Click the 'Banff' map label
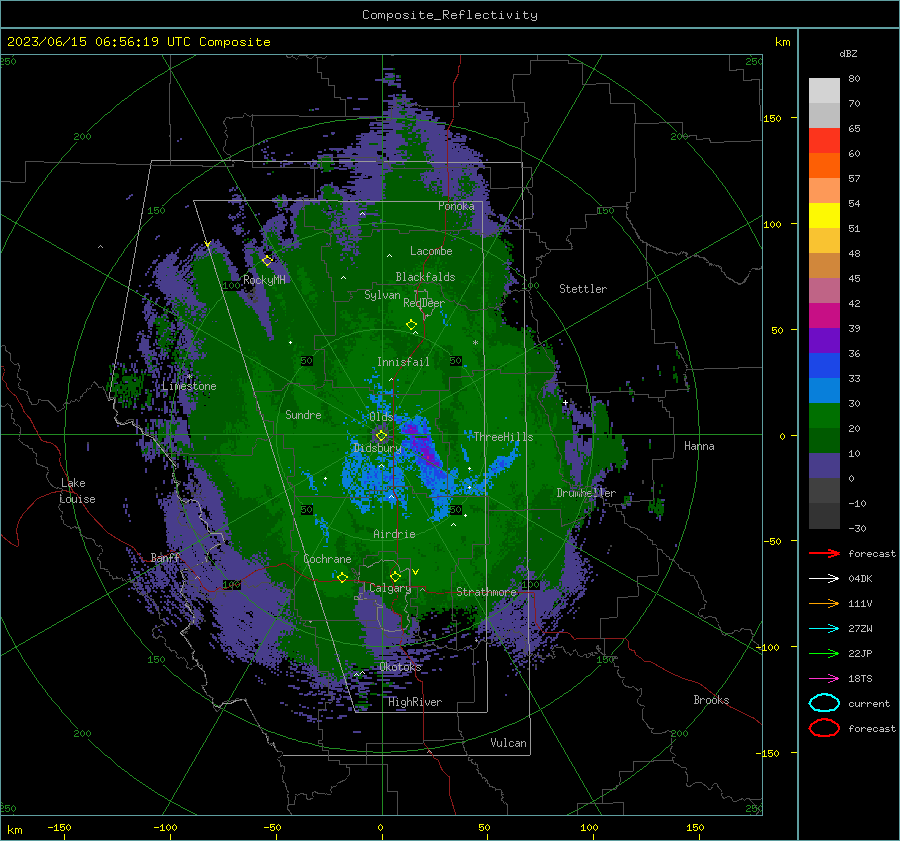 pos(166,558)
